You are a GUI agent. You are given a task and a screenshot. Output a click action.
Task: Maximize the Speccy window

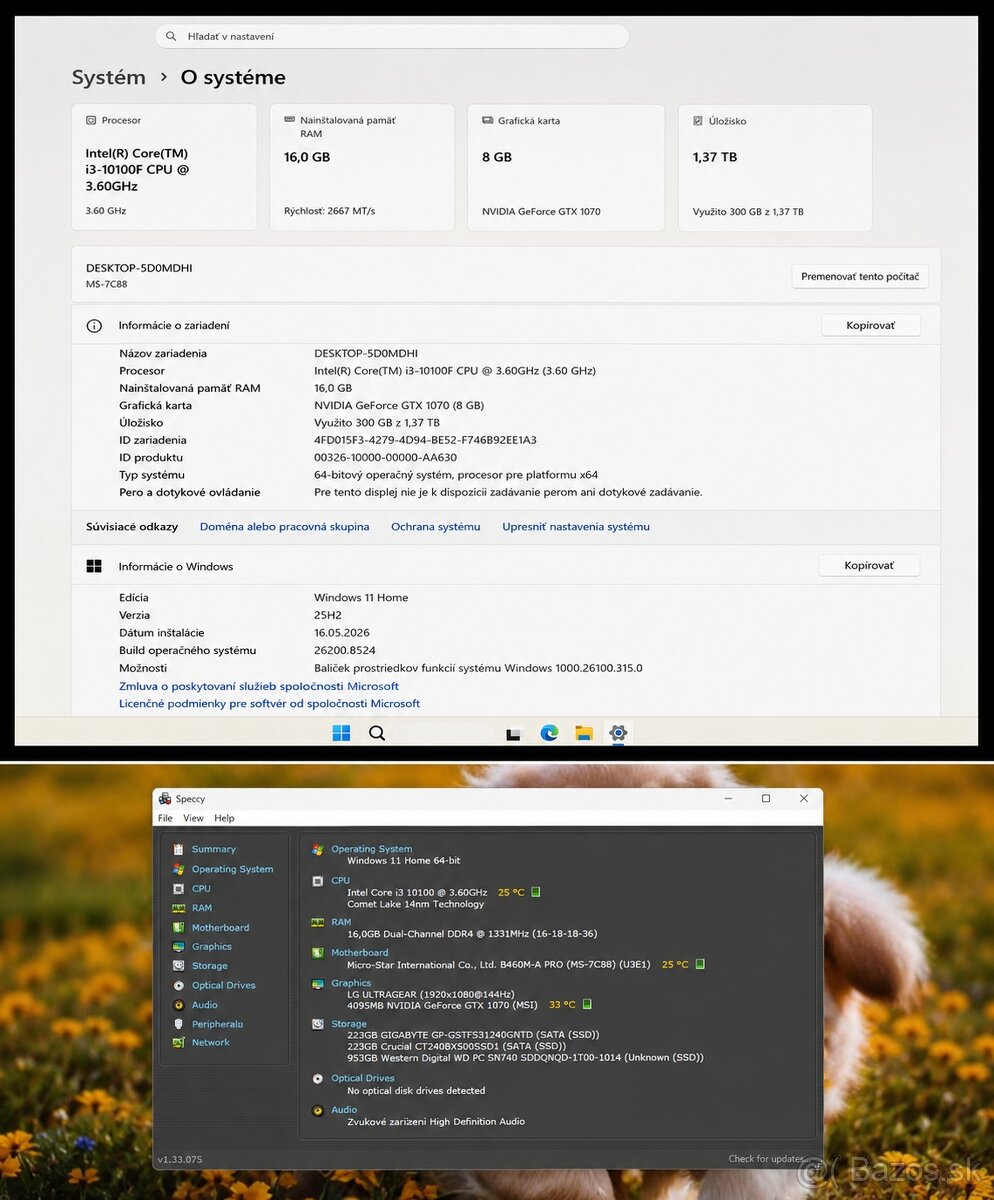point(766,798)
